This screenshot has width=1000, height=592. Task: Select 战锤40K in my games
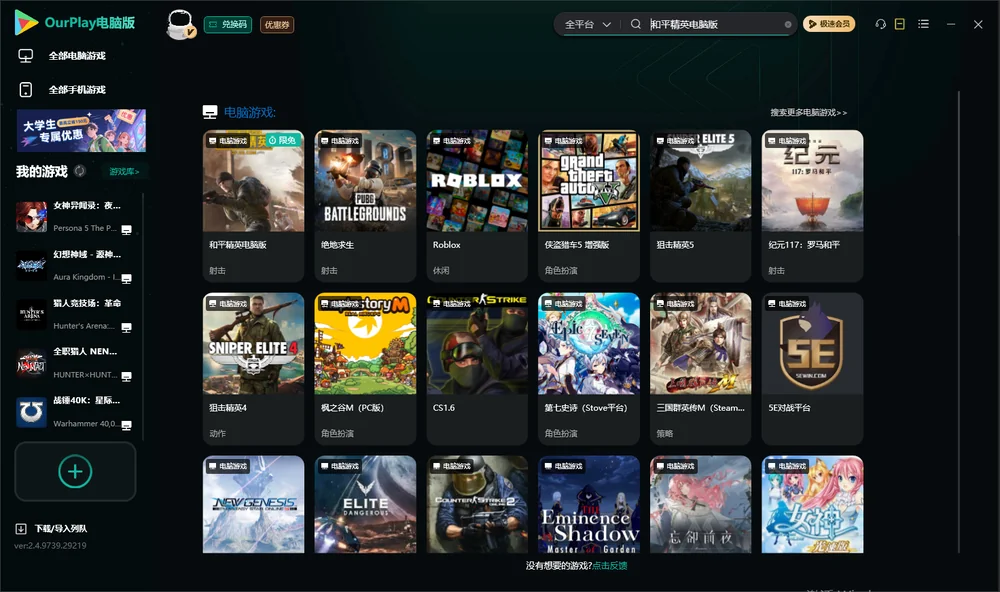coord(75,412)
